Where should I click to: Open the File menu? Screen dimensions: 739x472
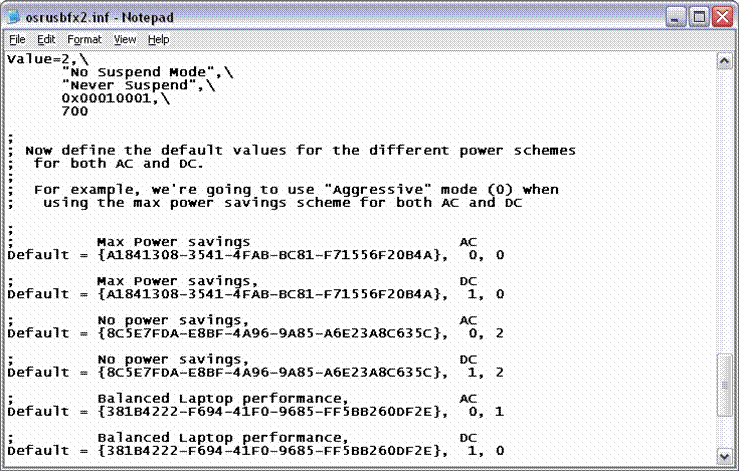pos(17,40)
